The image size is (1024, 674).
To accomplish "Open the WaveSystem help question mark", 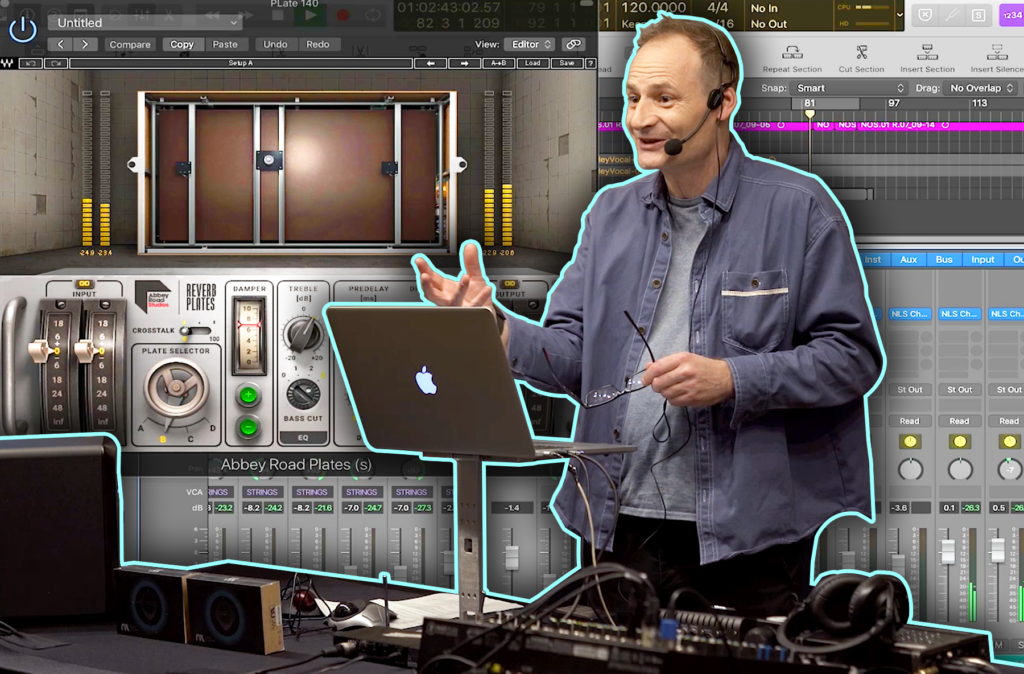I will tap(590, 63).
